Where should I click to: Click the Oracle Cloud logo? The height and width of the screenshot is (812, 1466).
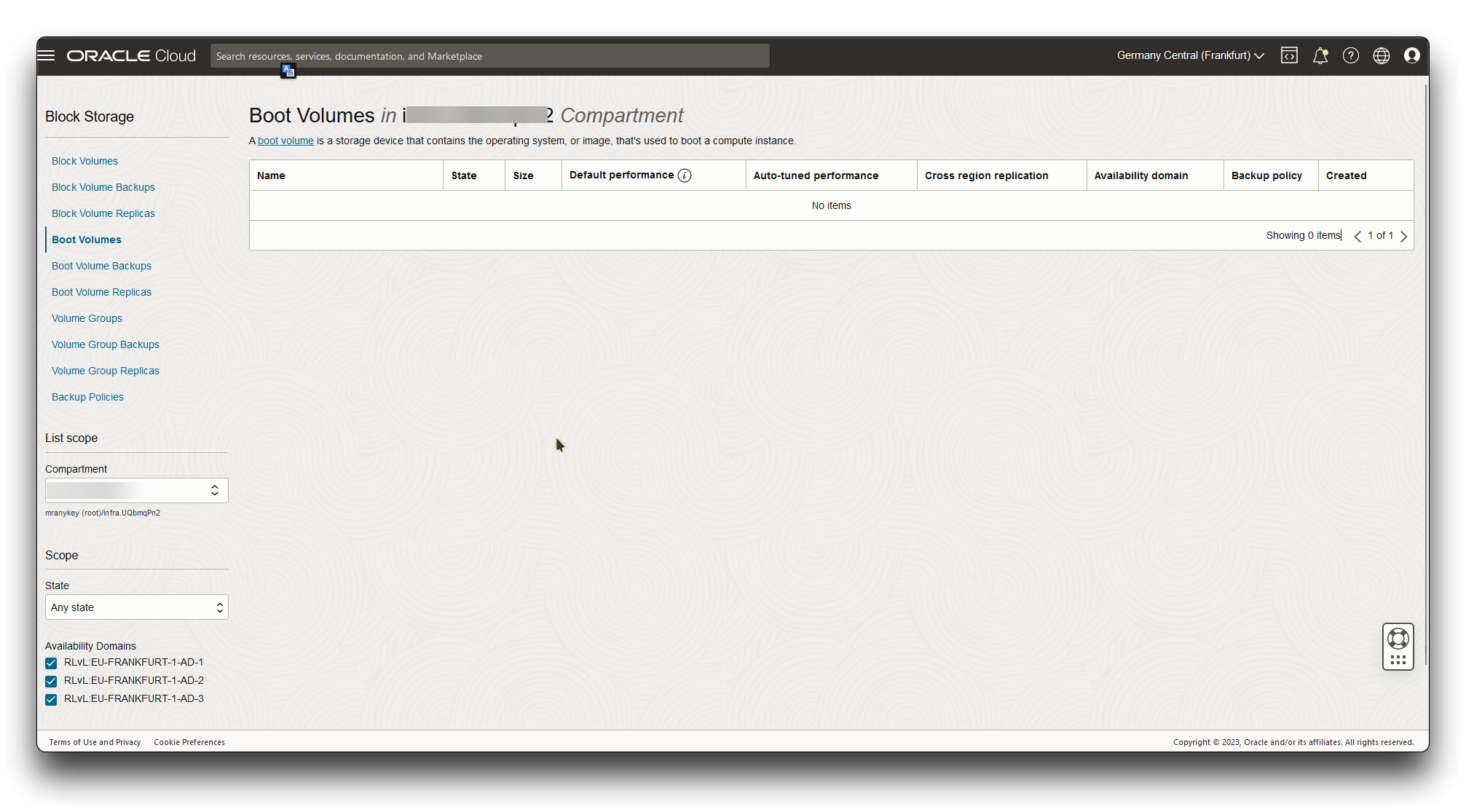pyautogui.click(x=131, y=55)
